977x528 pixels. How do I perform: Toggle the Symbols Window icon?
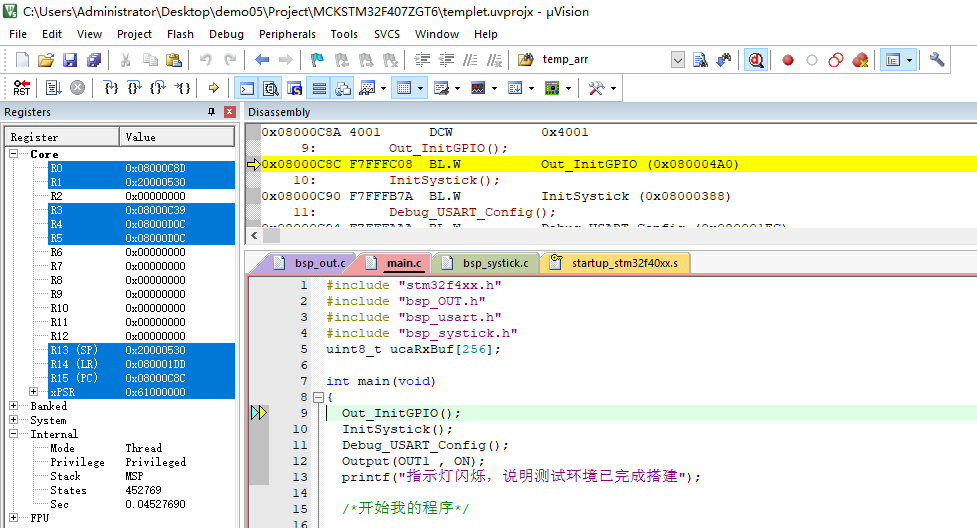pyautogui.click(x=294, y=89)
